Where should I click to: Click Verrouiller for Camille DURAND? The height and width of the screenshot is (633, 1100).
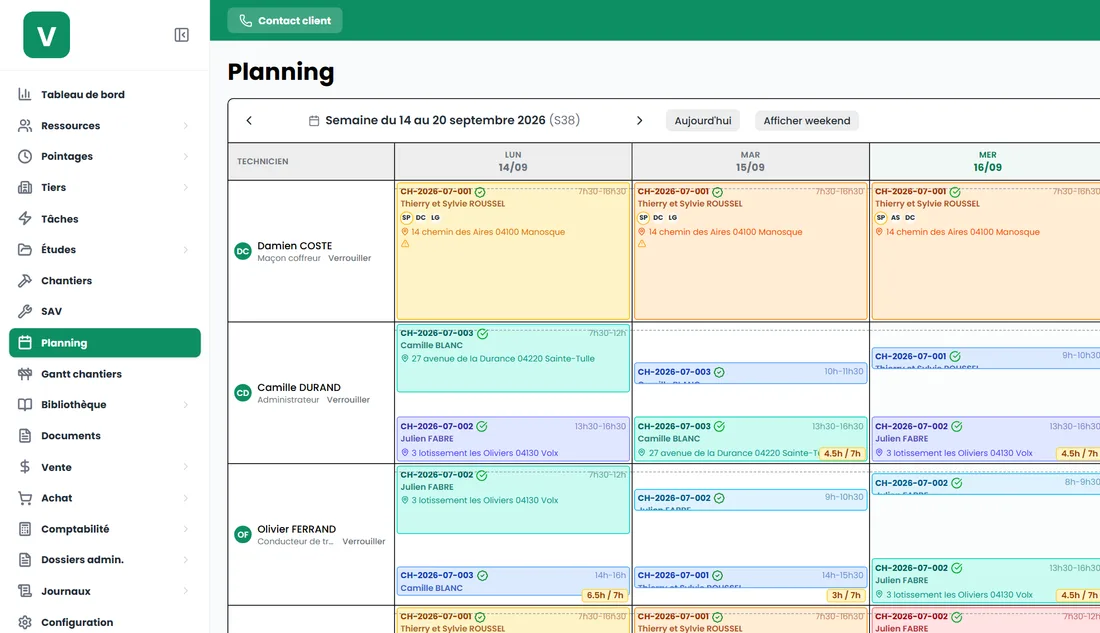pyautogui.click(x=348, y=400)
